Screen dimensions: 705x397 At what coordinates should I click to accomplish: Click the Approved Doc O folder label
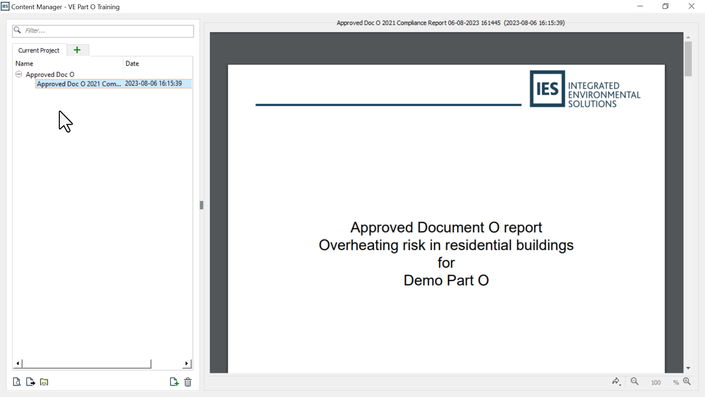tap(50, 74)
